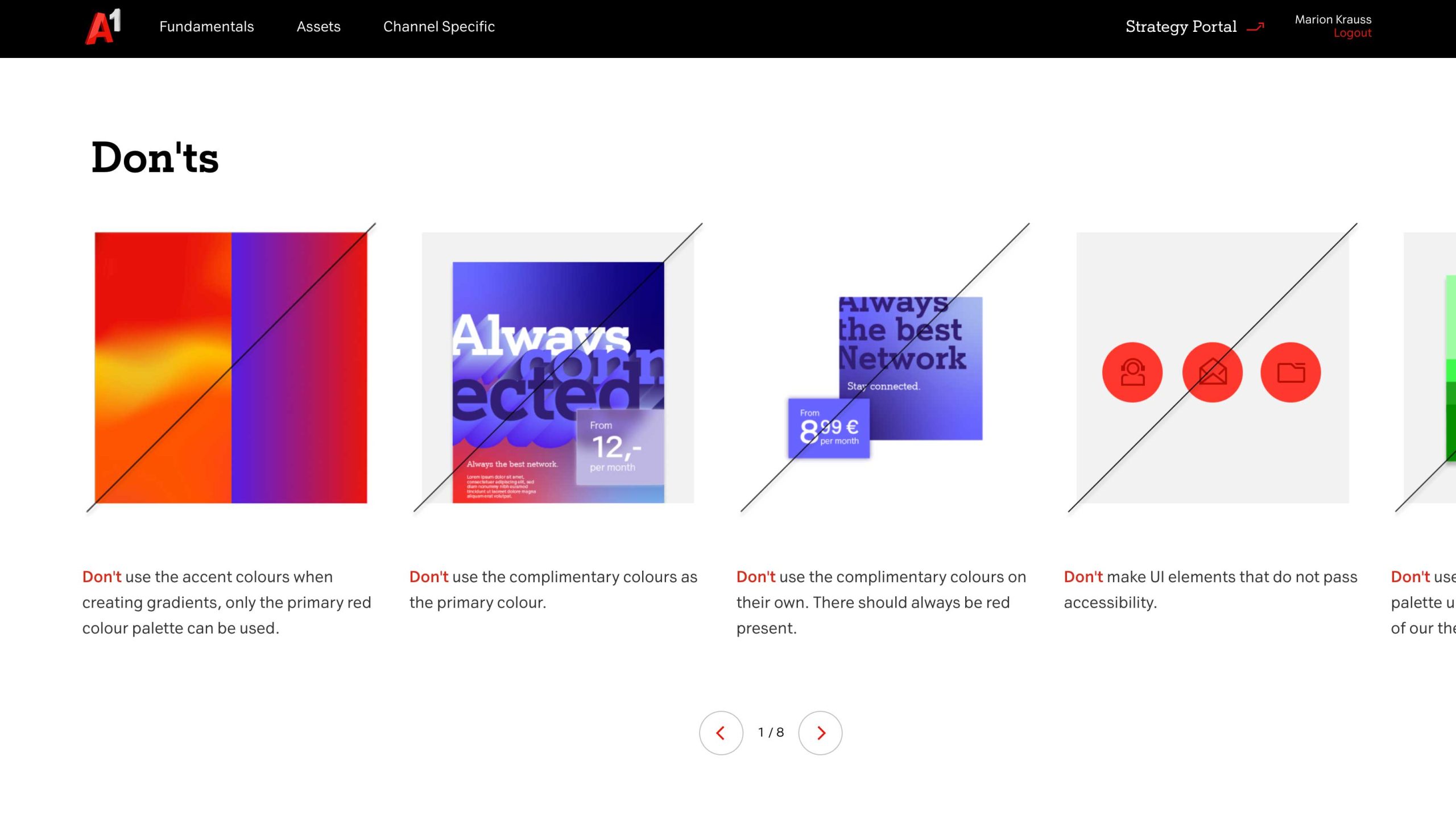This screenshot has width=1456, height=814.
Task: Click the A1 logo in header
Action: 103,27
